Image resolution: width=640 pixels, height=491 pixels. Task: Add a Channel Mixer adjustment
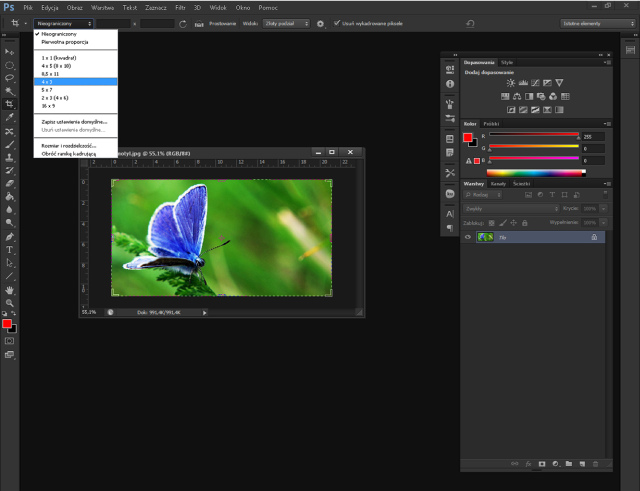[x=553, y=96]
